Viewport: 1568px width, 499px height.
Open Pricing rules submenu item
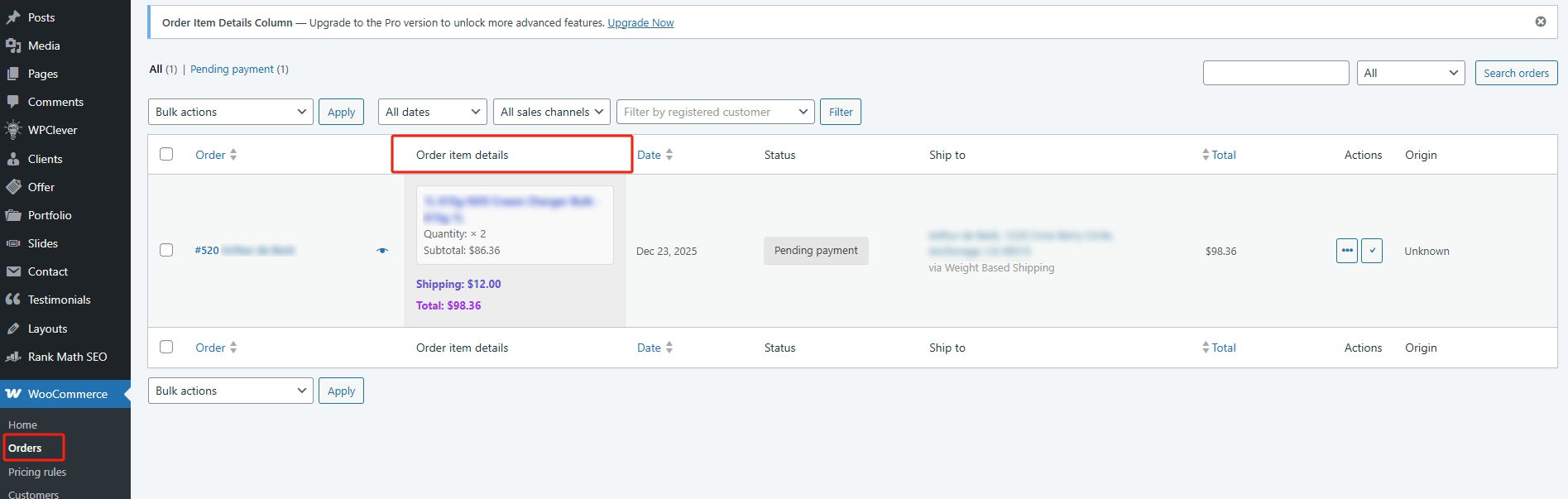tap(37, 472)
